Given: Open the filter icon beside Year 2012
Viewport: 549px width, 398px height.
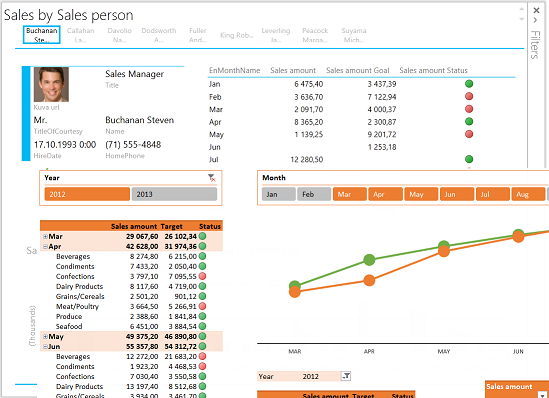Looking at the screenshot, I should [346, 376].
